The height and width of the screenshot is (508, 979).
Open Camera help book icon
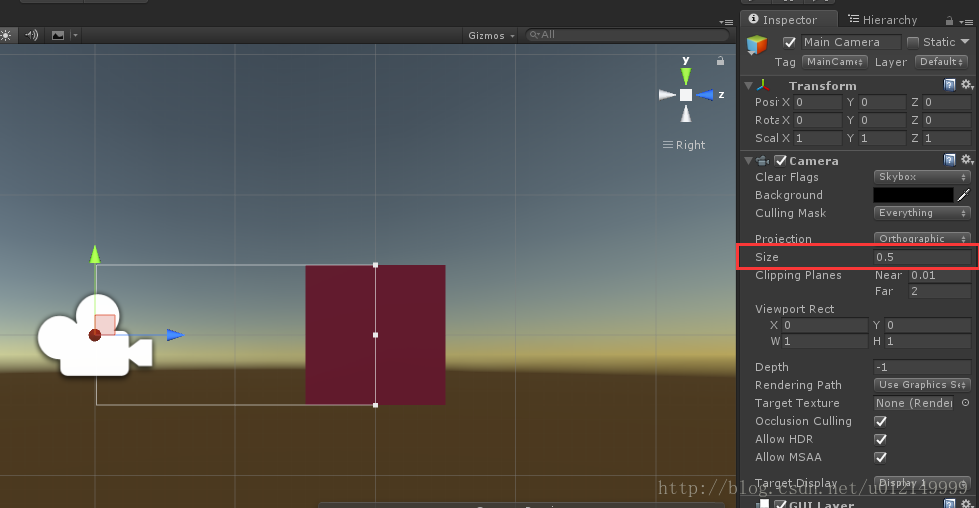pyautogui.click(x=949, y=160)
